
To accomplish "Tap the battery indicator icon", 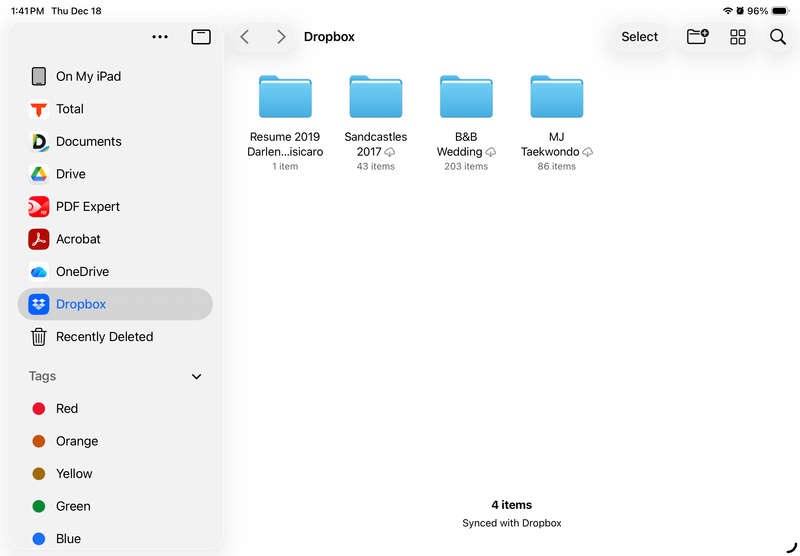I will pos(781,11).
